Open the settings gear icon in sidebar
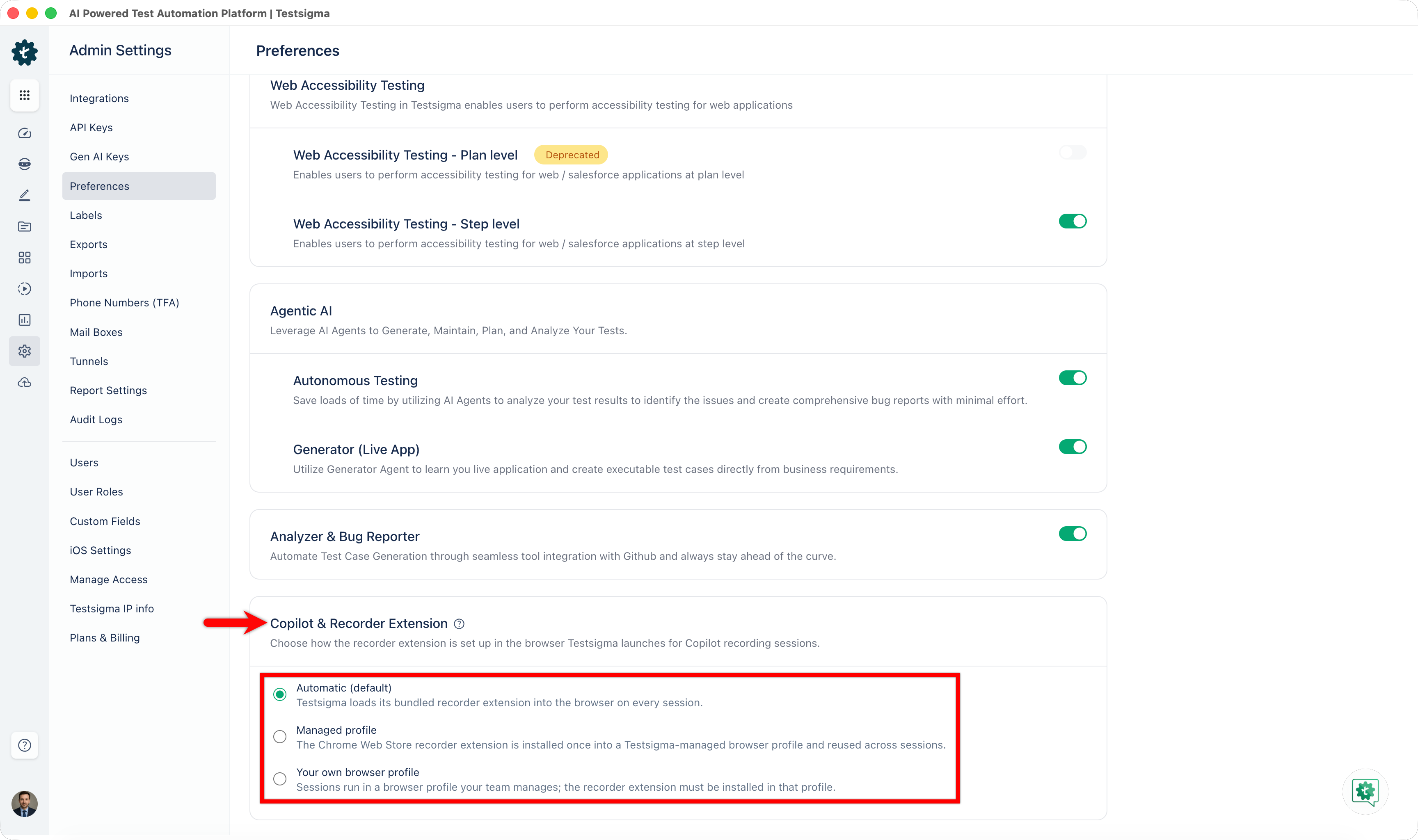Screen dimensions: 1418x840 click(24, 351)
